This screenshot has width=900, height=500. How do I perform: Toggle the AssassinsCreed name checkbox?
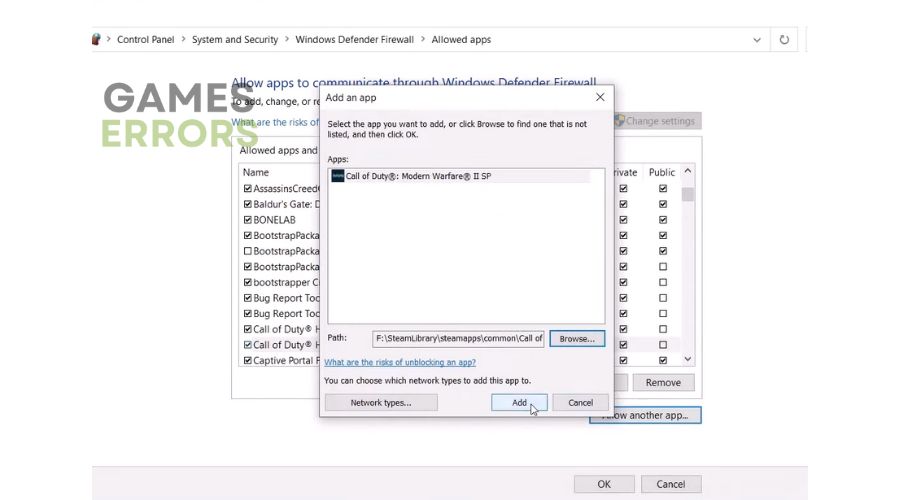247,188
